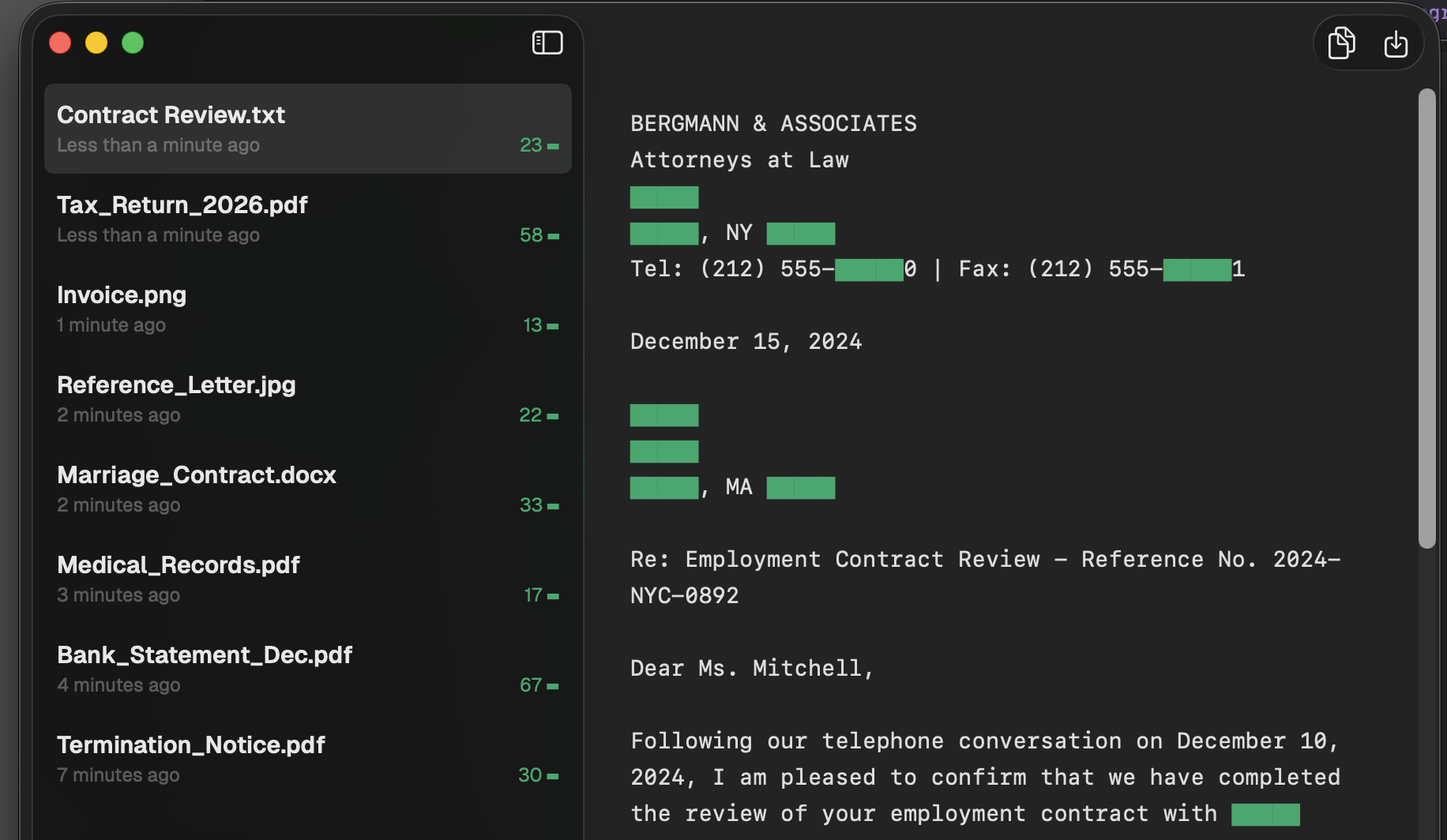Viewport: 1447px width, 840px height.
Task: Reveal the redacted recipient address block
Action: 663,451
